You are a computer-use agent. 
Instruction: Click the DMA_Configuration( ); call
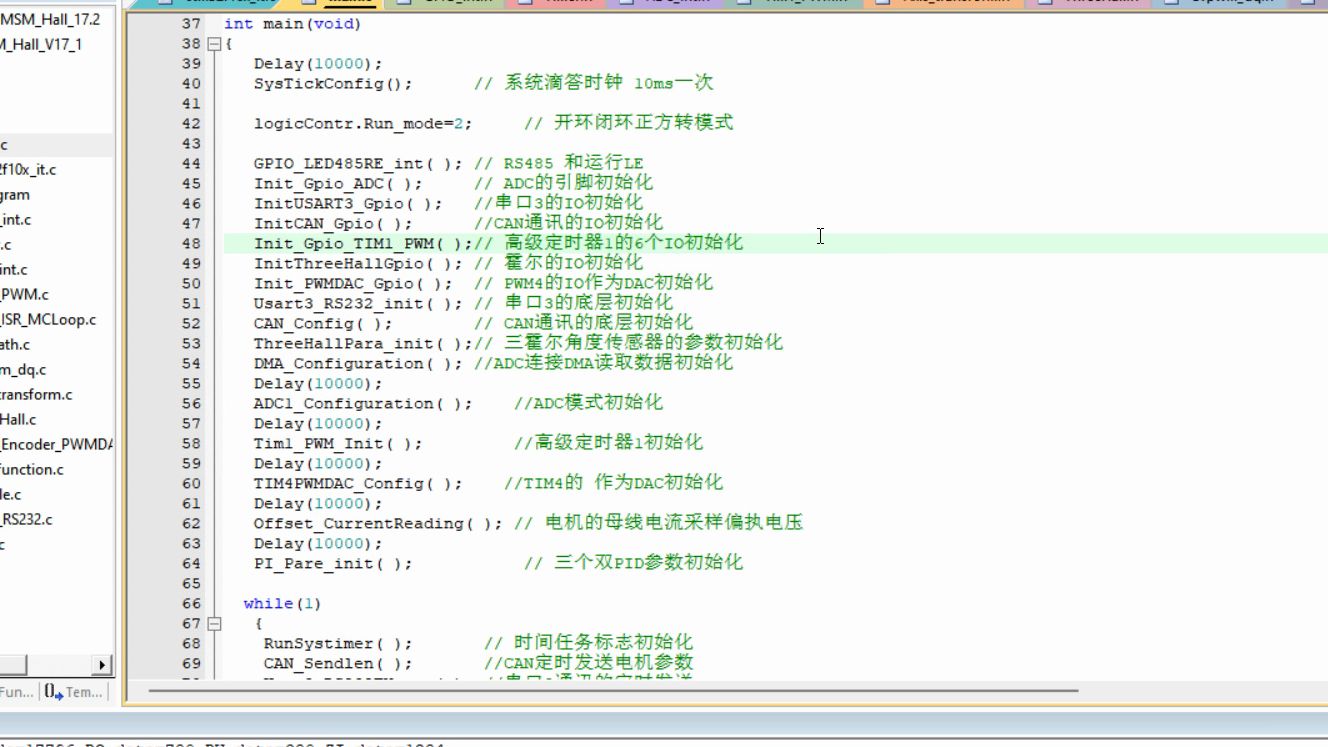358,364
